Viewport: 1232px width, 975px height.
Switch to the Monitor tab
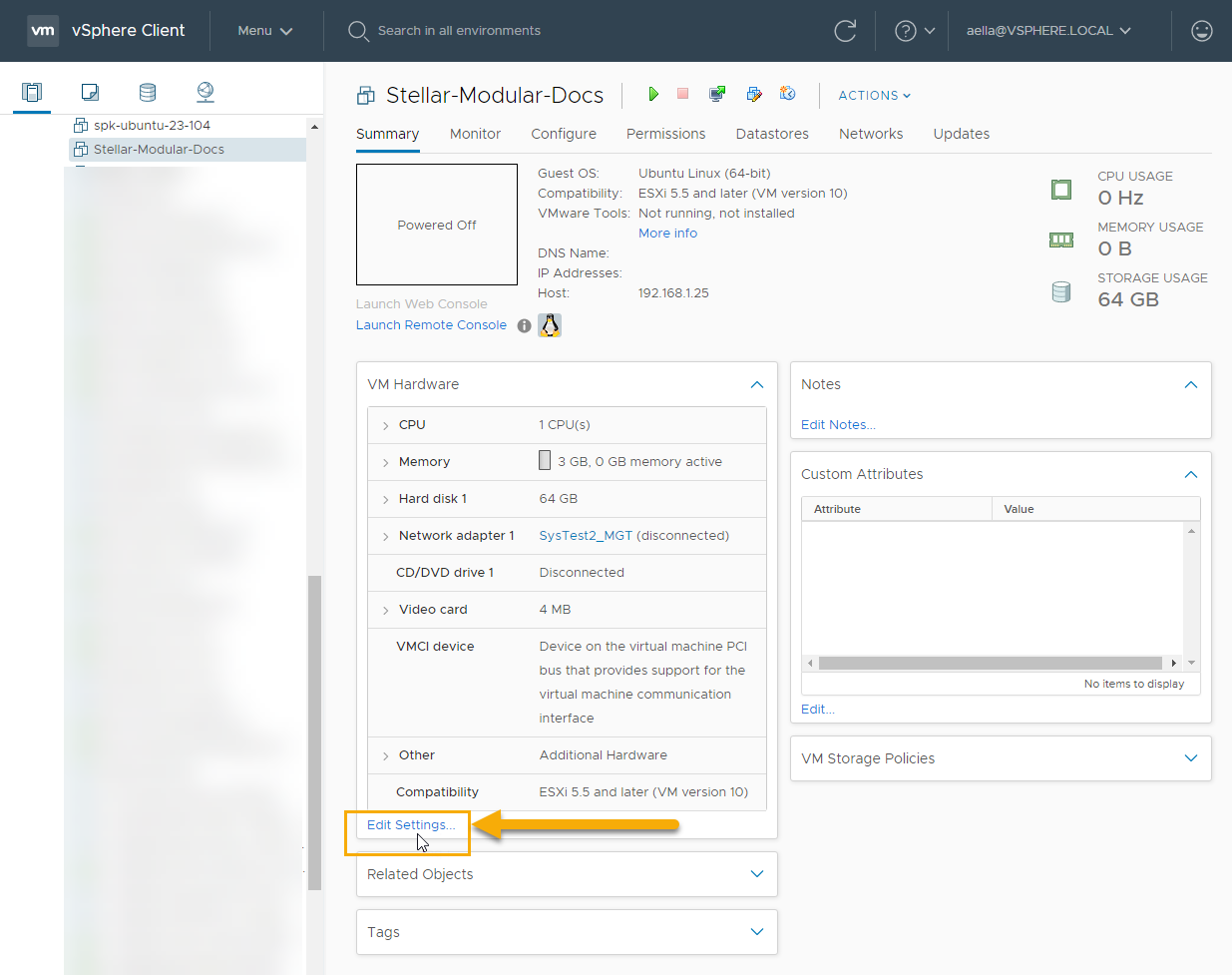coord(475,134)
